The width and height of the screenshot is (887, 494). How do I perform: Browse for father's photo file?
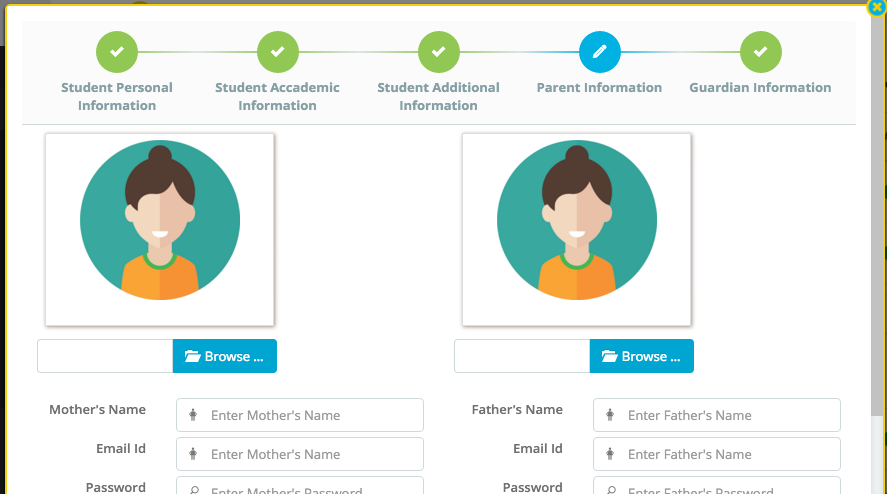641,356
